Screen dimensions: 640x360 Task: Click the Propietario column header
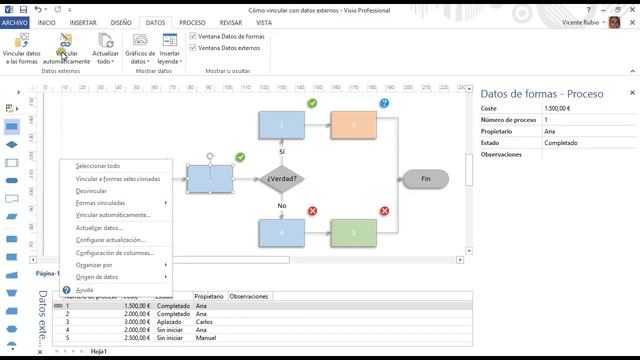(x=209, y=296)
